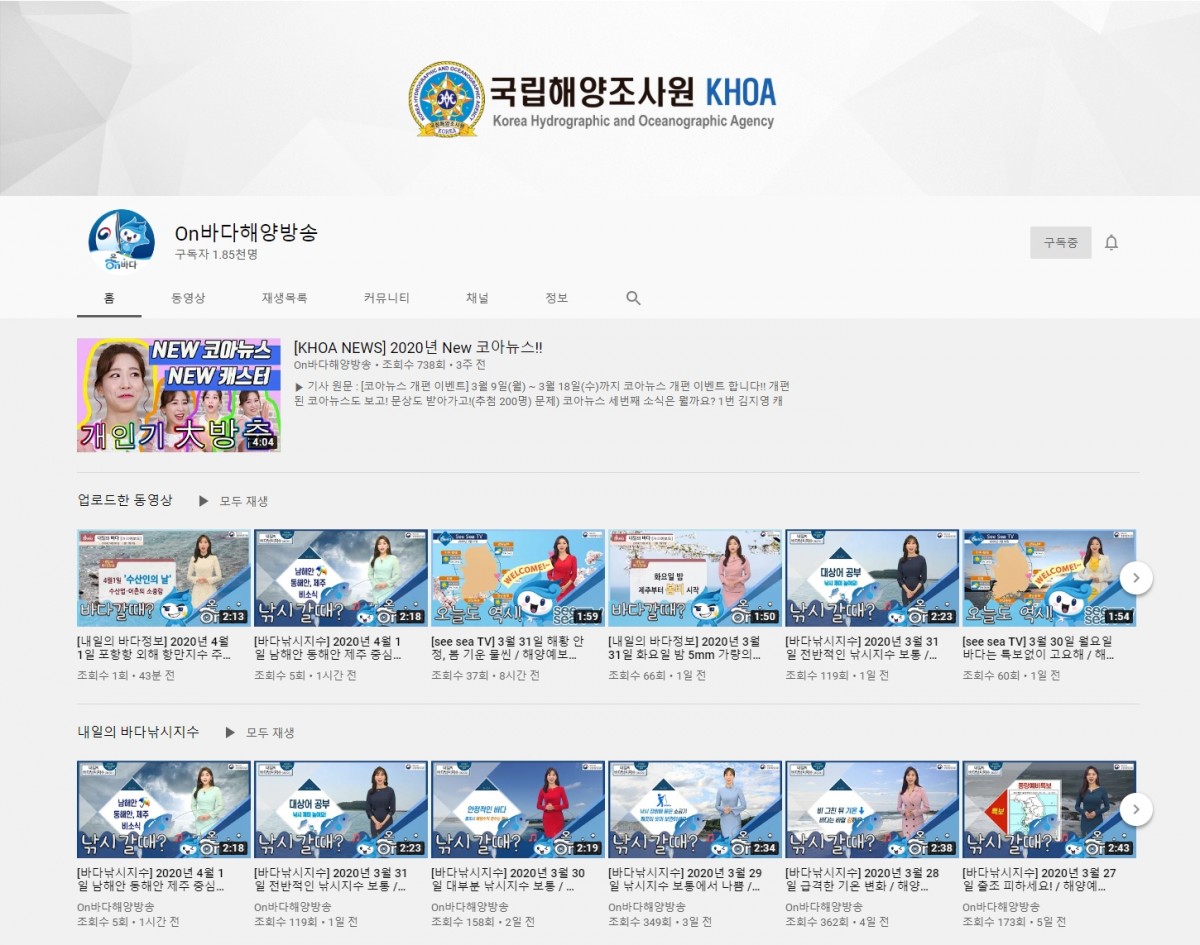
Task: Open the 정보 tab
Action: click(x=556, y=298)
